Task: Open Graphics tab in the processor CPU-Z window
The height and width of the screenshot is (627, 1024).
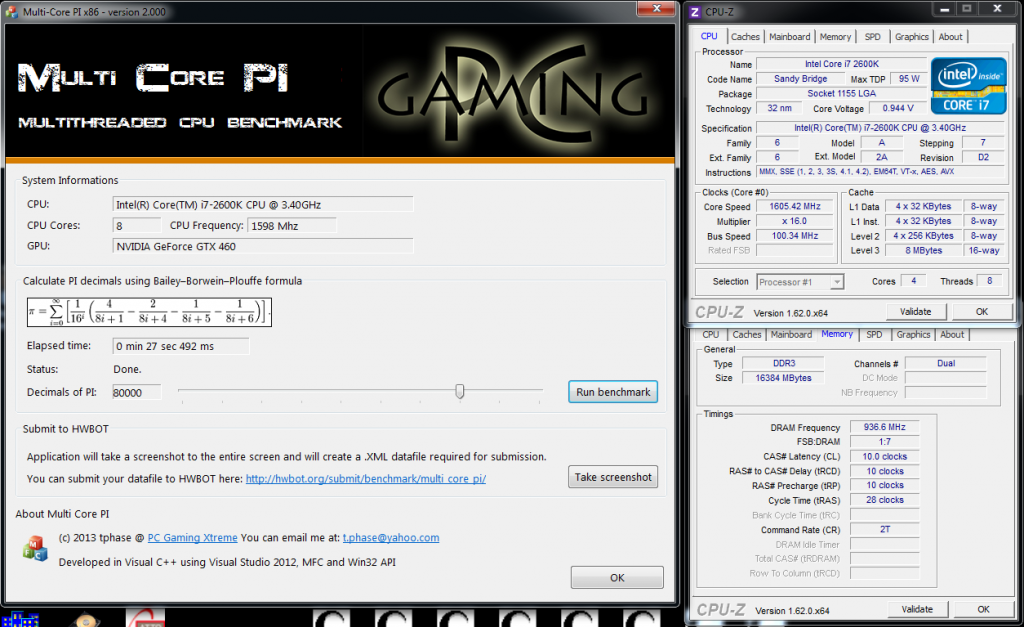Action: (912, 37)
